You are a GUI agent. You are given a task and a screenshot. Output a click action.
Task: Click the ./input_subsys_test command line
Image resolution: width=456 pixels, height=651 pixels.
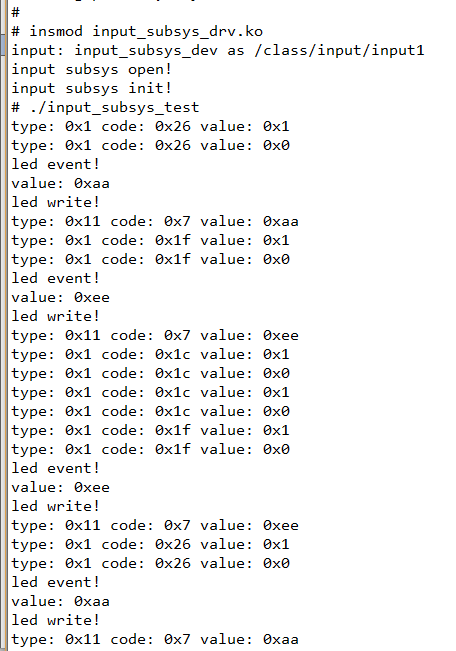pos(105,108)
